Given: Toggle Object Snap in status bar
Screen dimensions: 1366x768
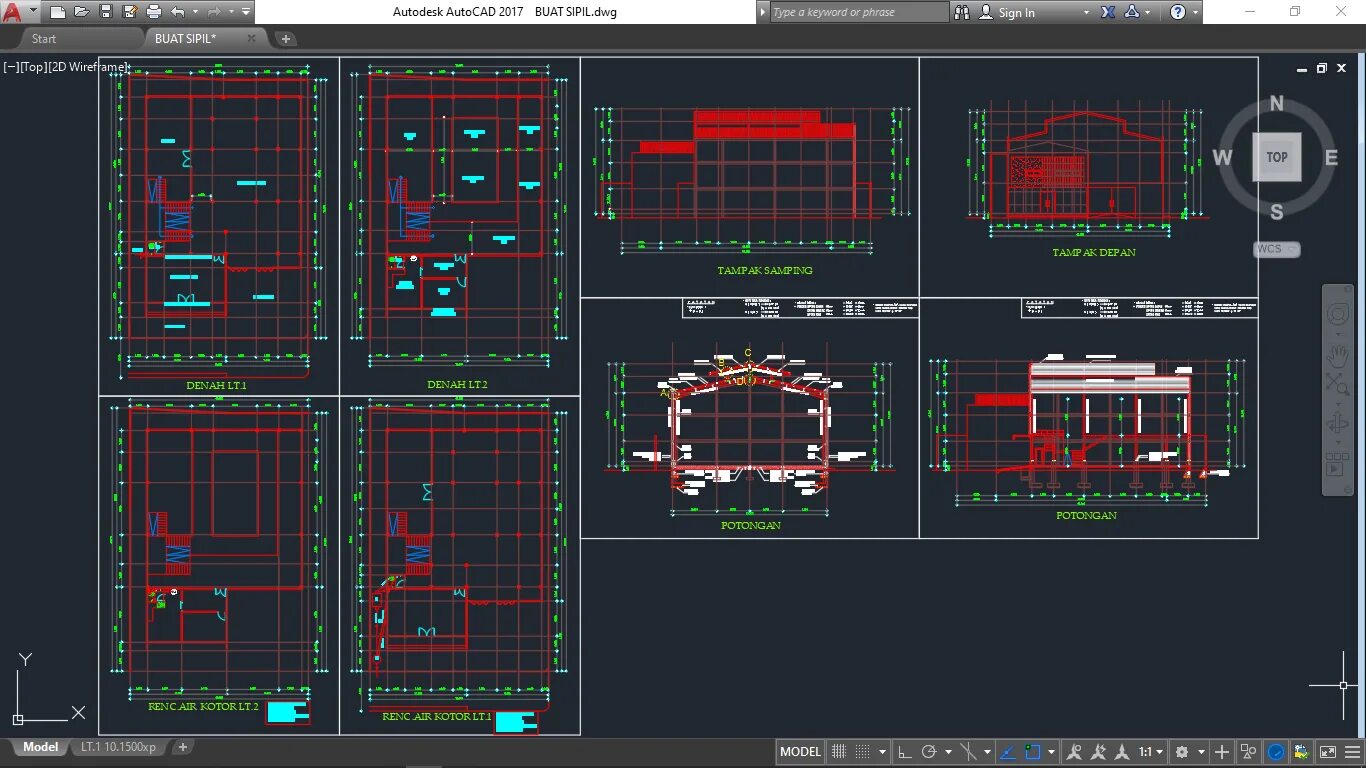Looking at the screenshot, I should [1033, 752].
